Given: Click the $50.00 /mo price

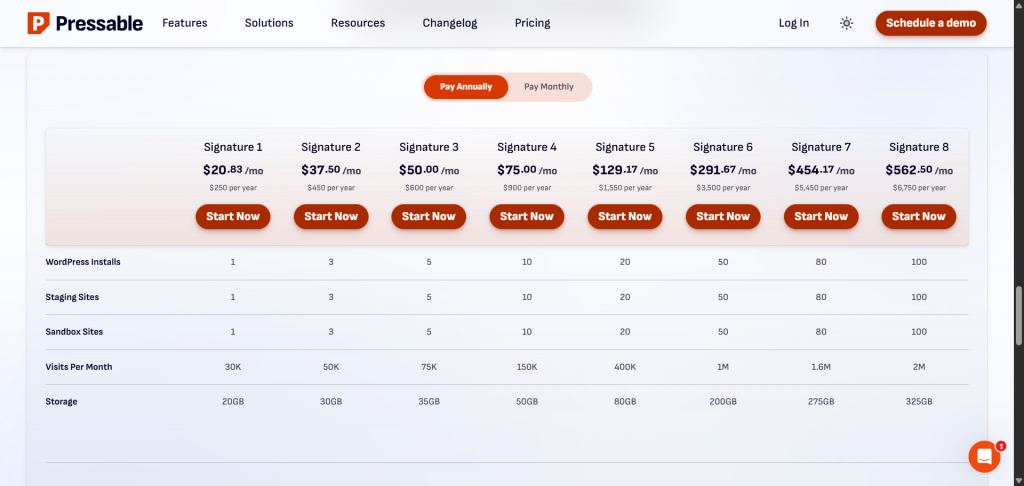Looking at the screenshot, I should (429, 170).
